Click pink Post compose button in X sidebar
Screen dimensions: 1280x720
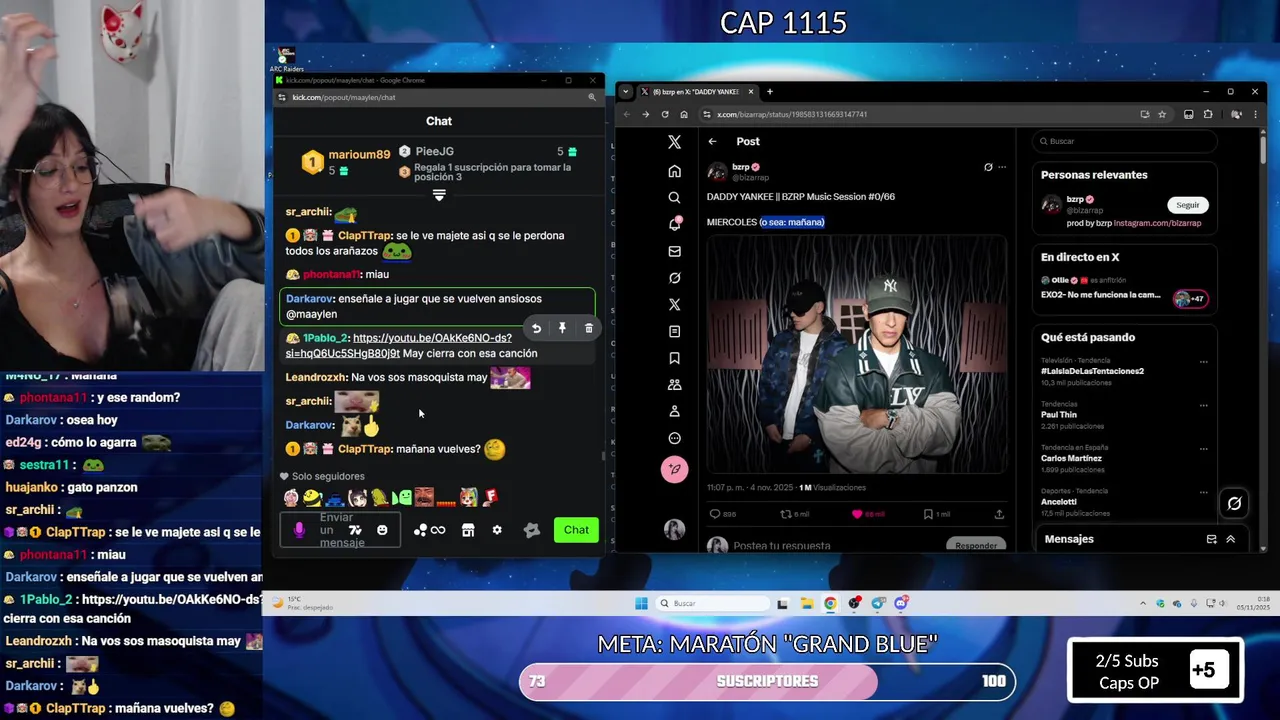(674, 469)
